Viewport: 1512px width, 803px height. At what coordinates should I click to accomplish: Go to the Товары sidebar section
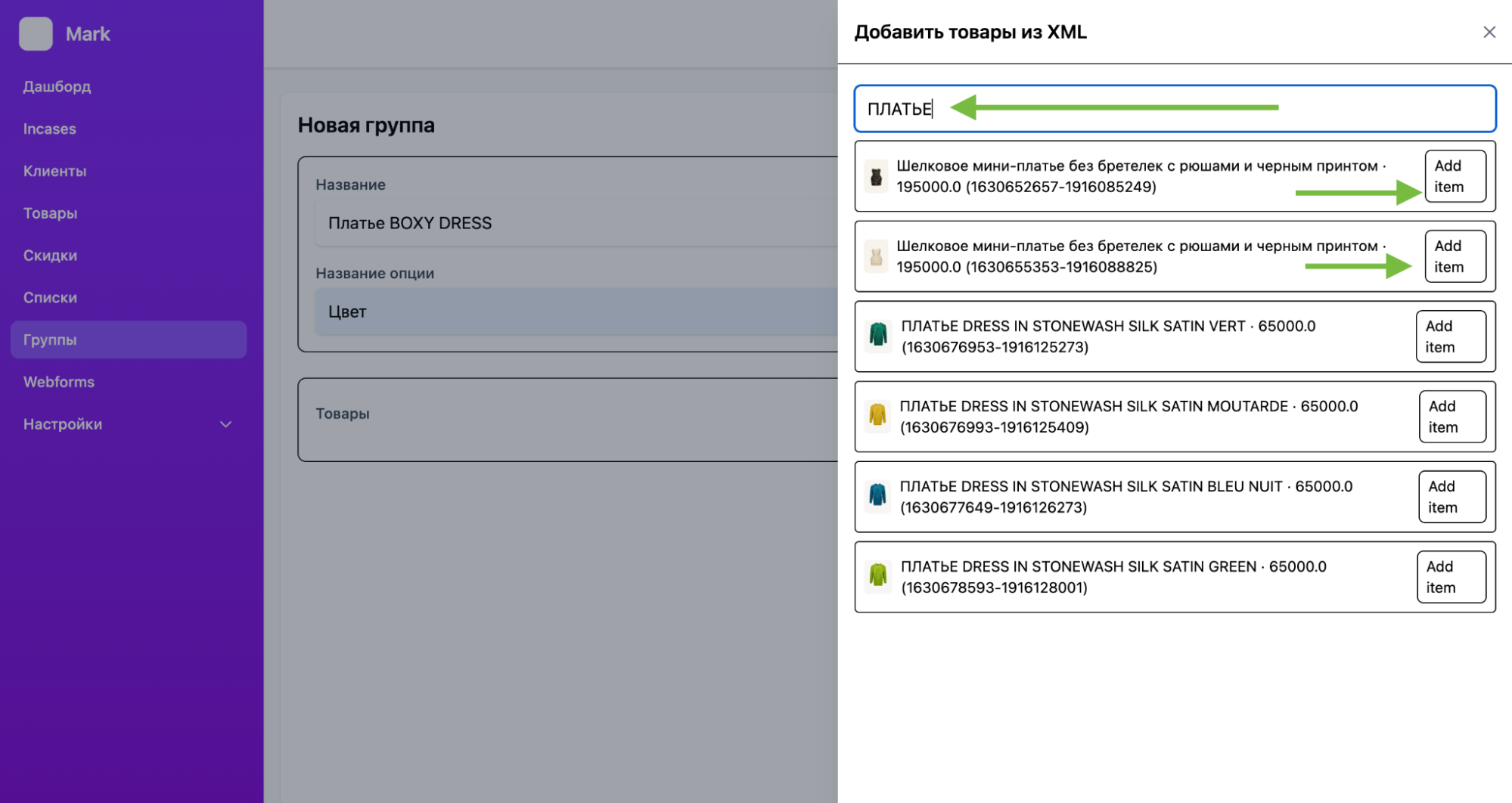[50, 213]
